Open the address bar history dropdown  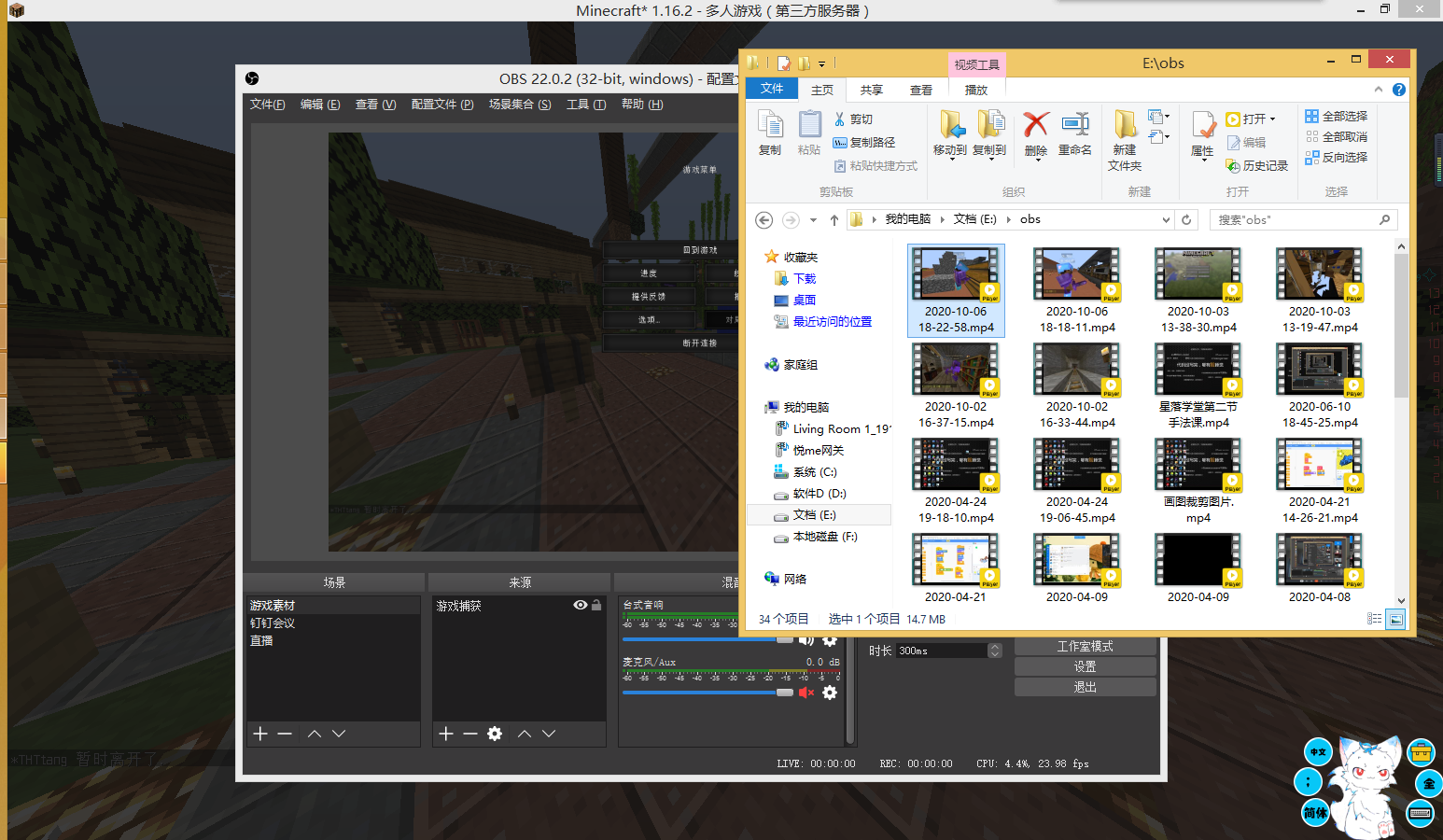pos(1166,220)
